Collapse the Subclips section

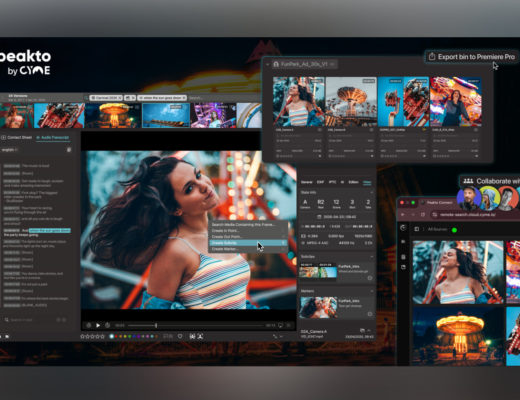[x=371, y=256]
